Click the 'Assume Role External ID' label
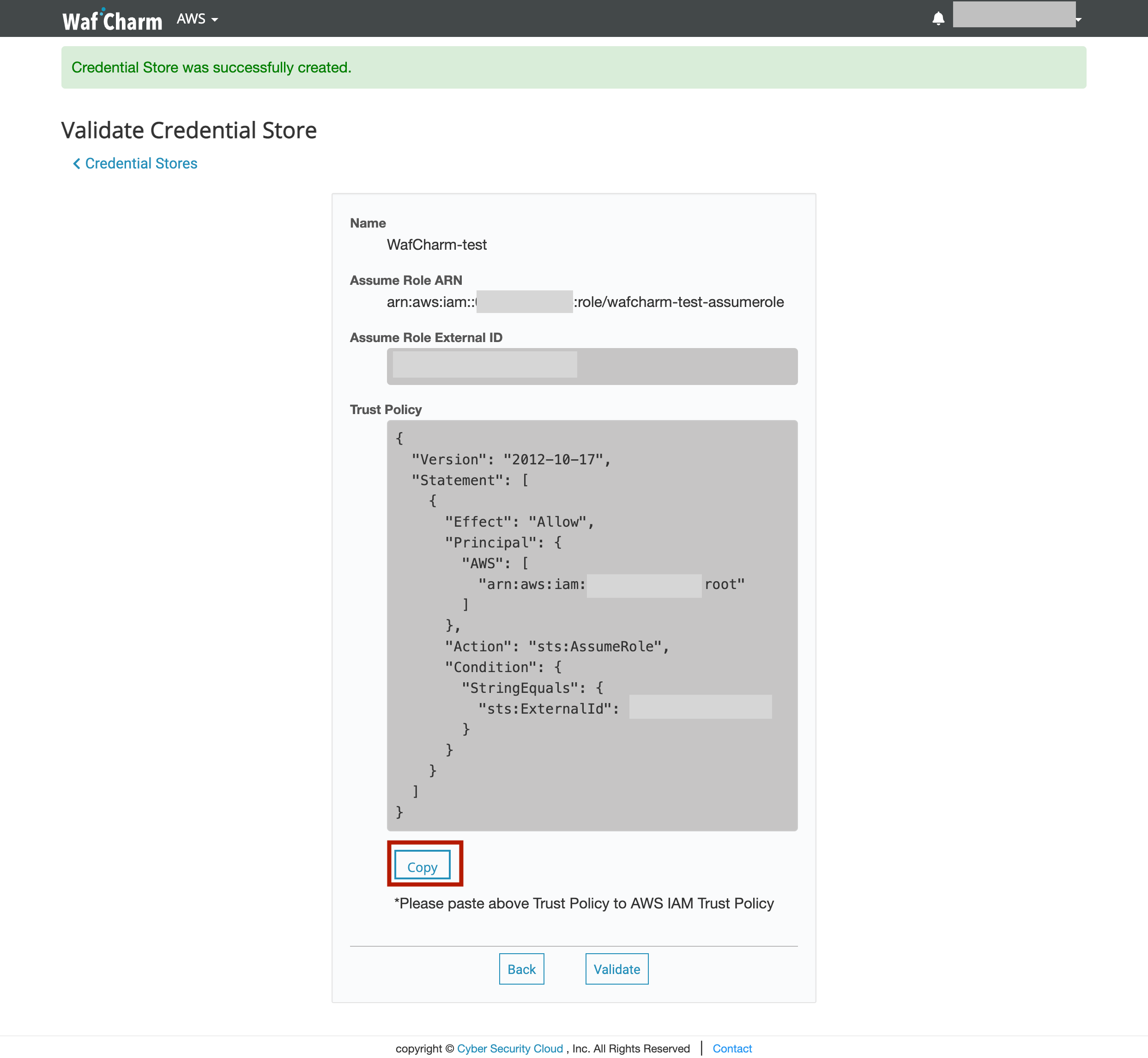 tap(426, 338)
